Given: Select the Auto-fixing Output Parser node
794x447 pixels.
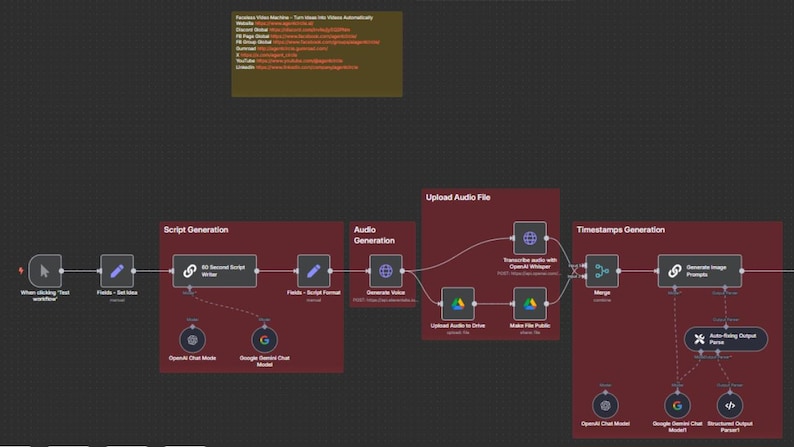Looking at the screenshot, I should tap(726, 339).
